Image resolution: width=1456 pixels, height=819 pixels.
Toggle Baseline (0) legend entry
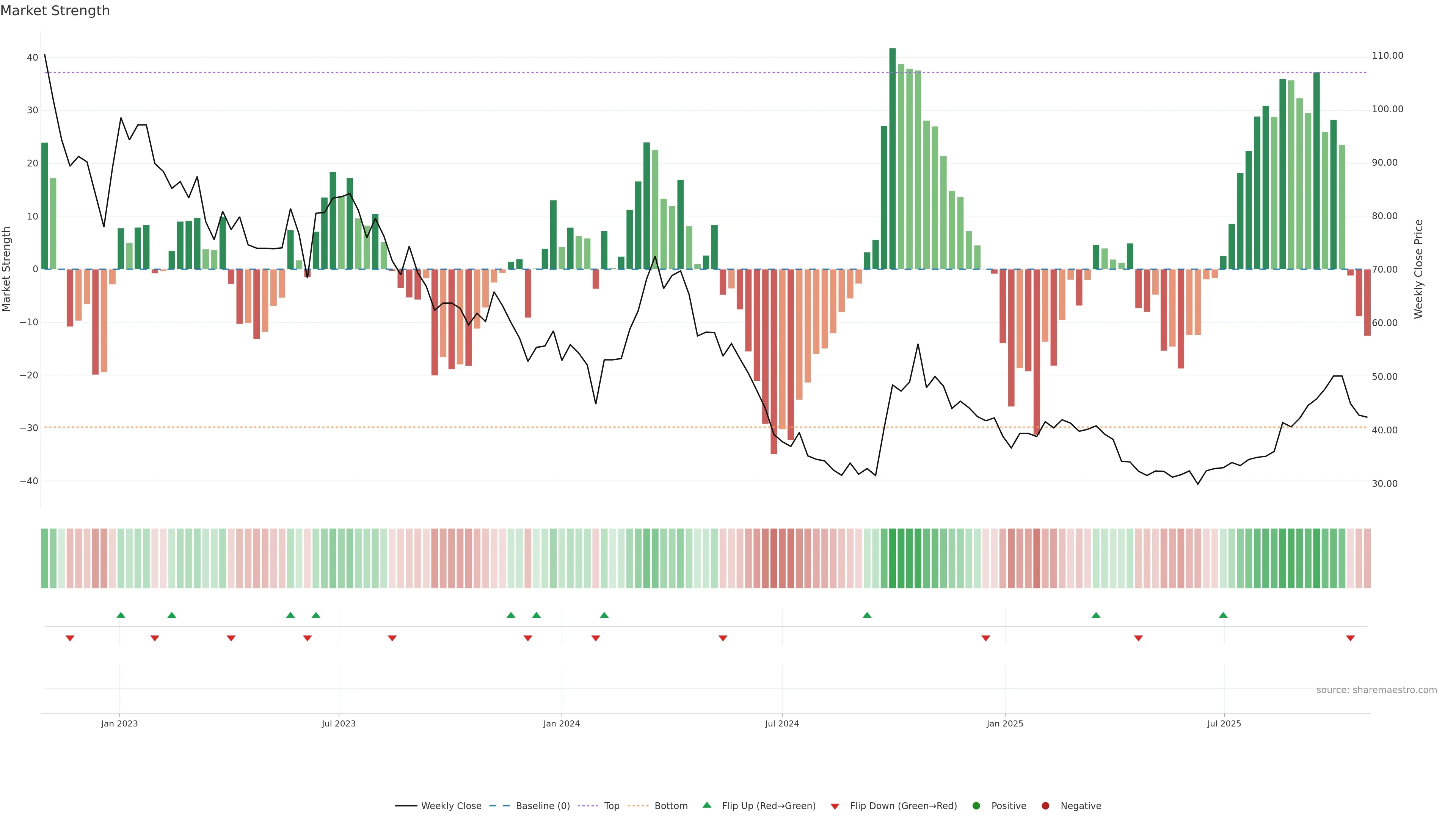click(x=542, y=805)
